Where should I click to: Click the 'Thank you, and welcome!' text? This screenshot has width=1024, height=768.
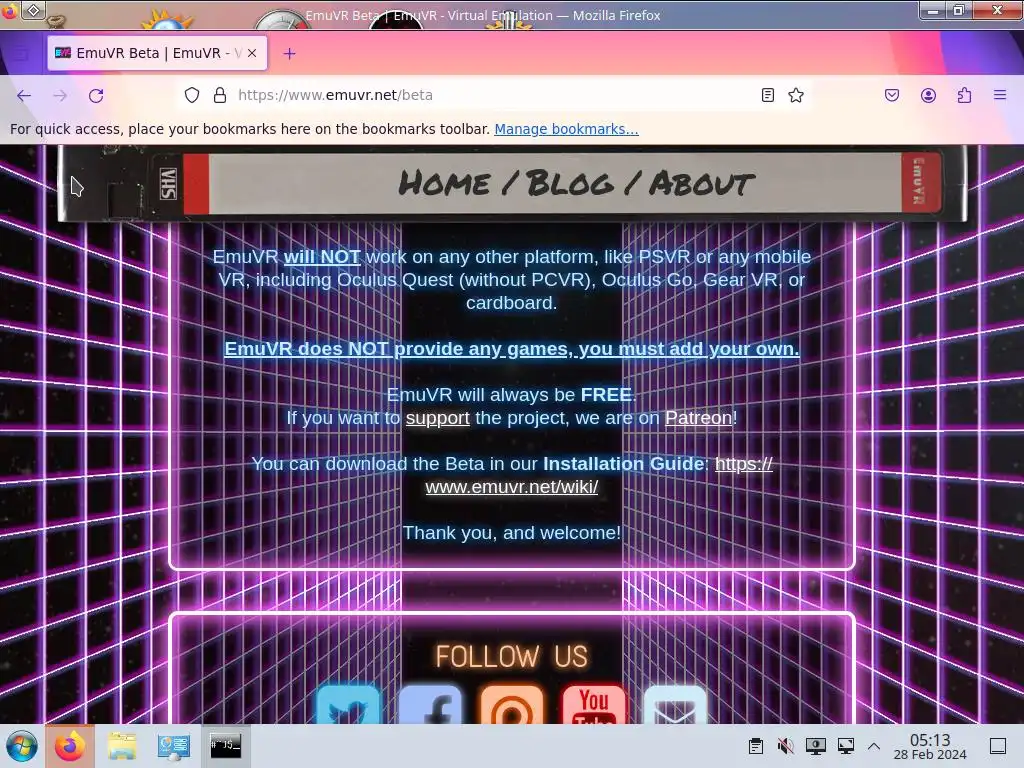511,533
